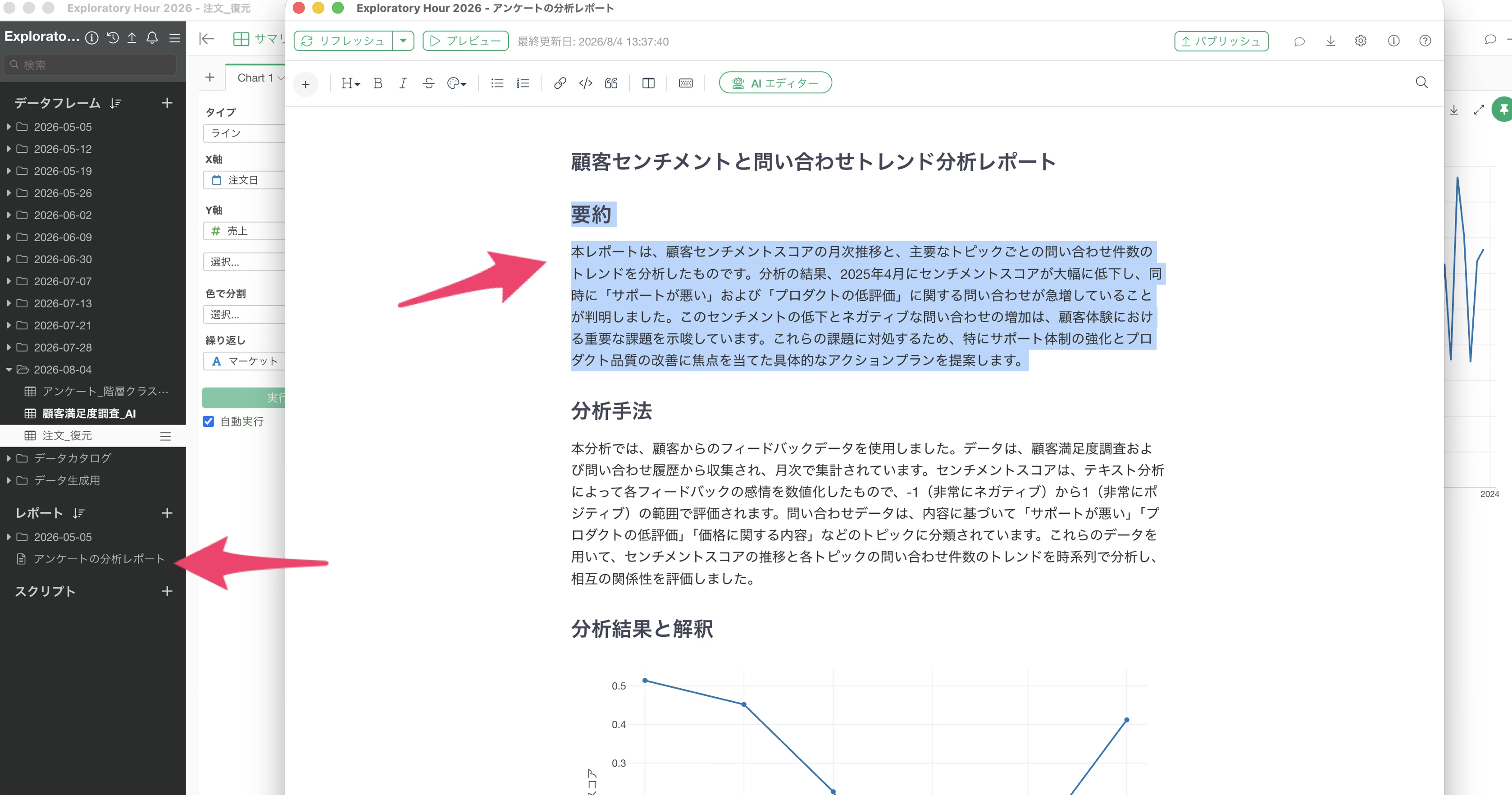Show report information icon
Screen dimensions: 1512x795
tap(1394, 41)
